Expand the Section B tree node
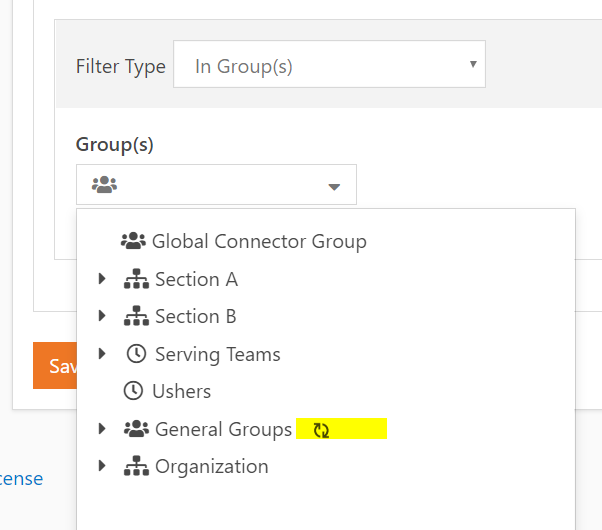The width and height of the screenshot is (602, 530). tap(102, 317)
